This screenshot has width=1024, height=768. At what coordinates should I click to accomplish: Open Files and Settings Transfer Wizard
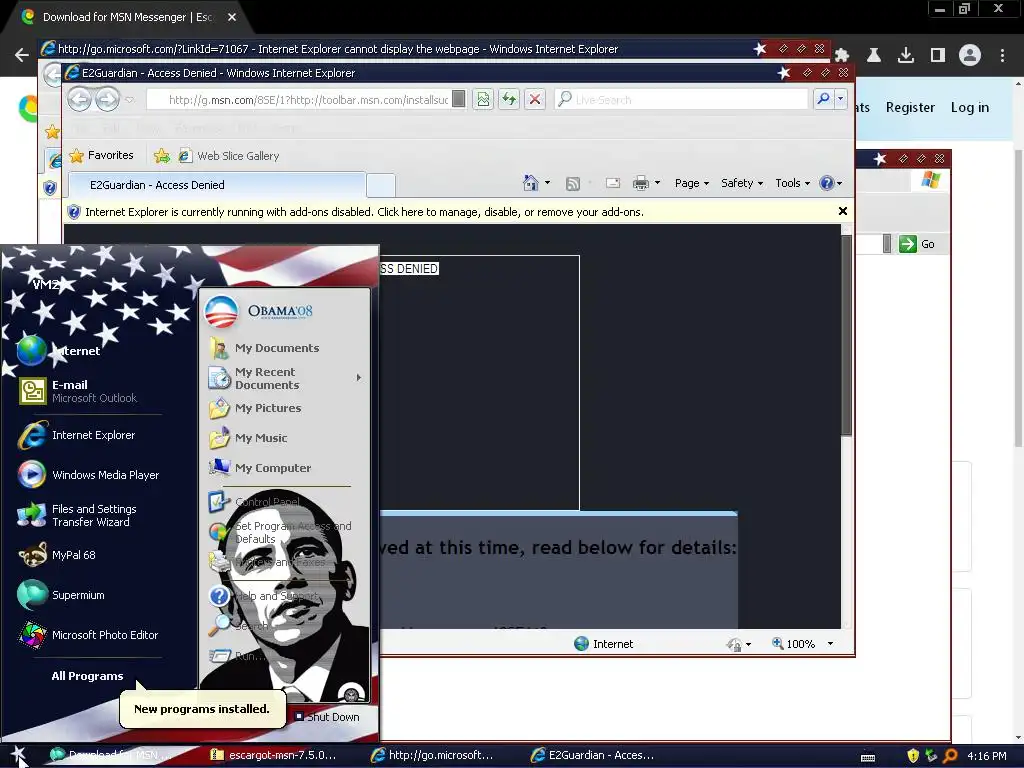[77, 515]
